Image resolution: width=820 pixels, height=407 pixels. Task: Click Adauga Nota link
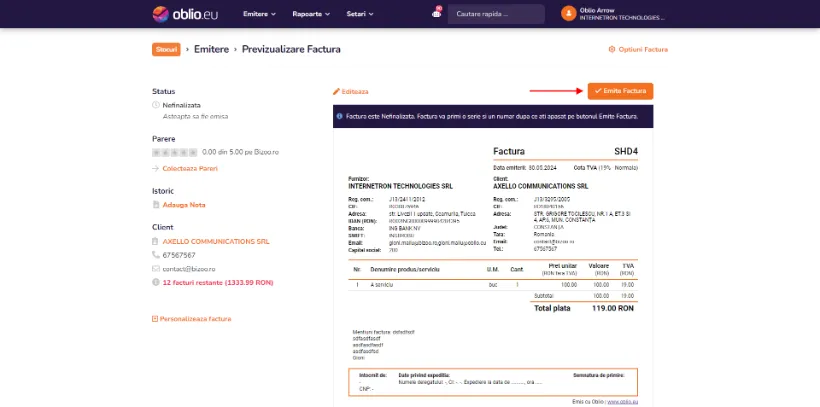(x=184, y=205)
